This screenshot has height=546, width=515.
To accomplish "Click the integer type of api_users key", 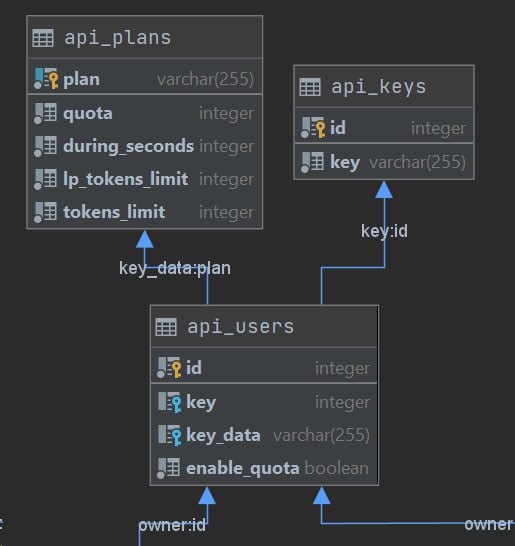I will 342,403.
